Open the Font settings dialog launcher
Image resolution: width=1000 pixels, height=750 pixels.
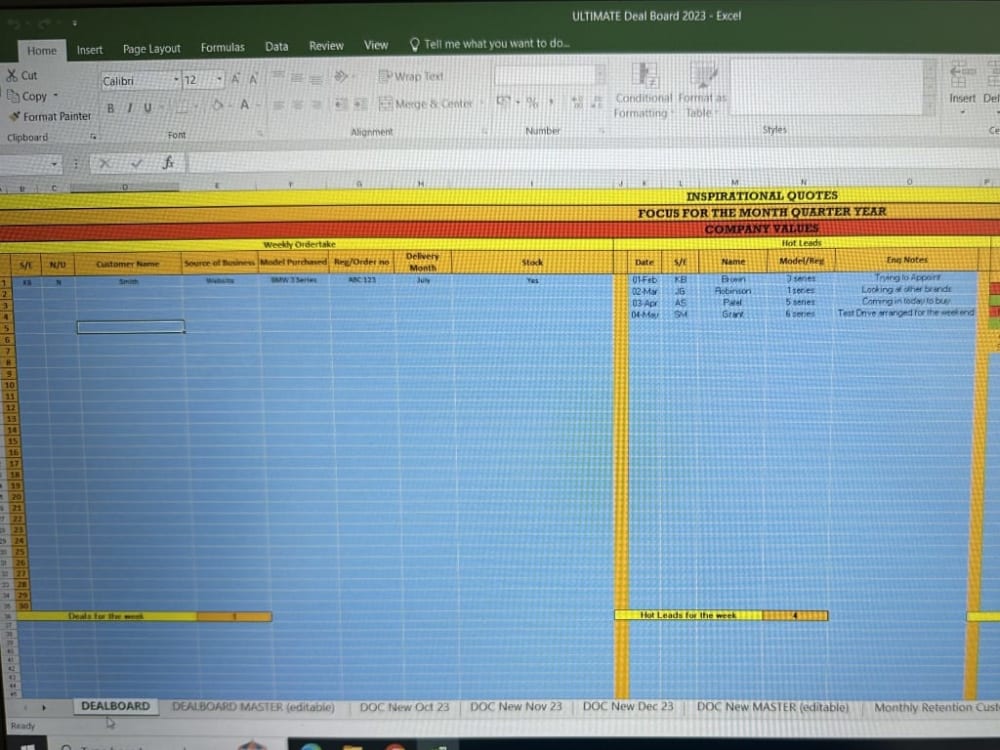(x=260, y=133)
